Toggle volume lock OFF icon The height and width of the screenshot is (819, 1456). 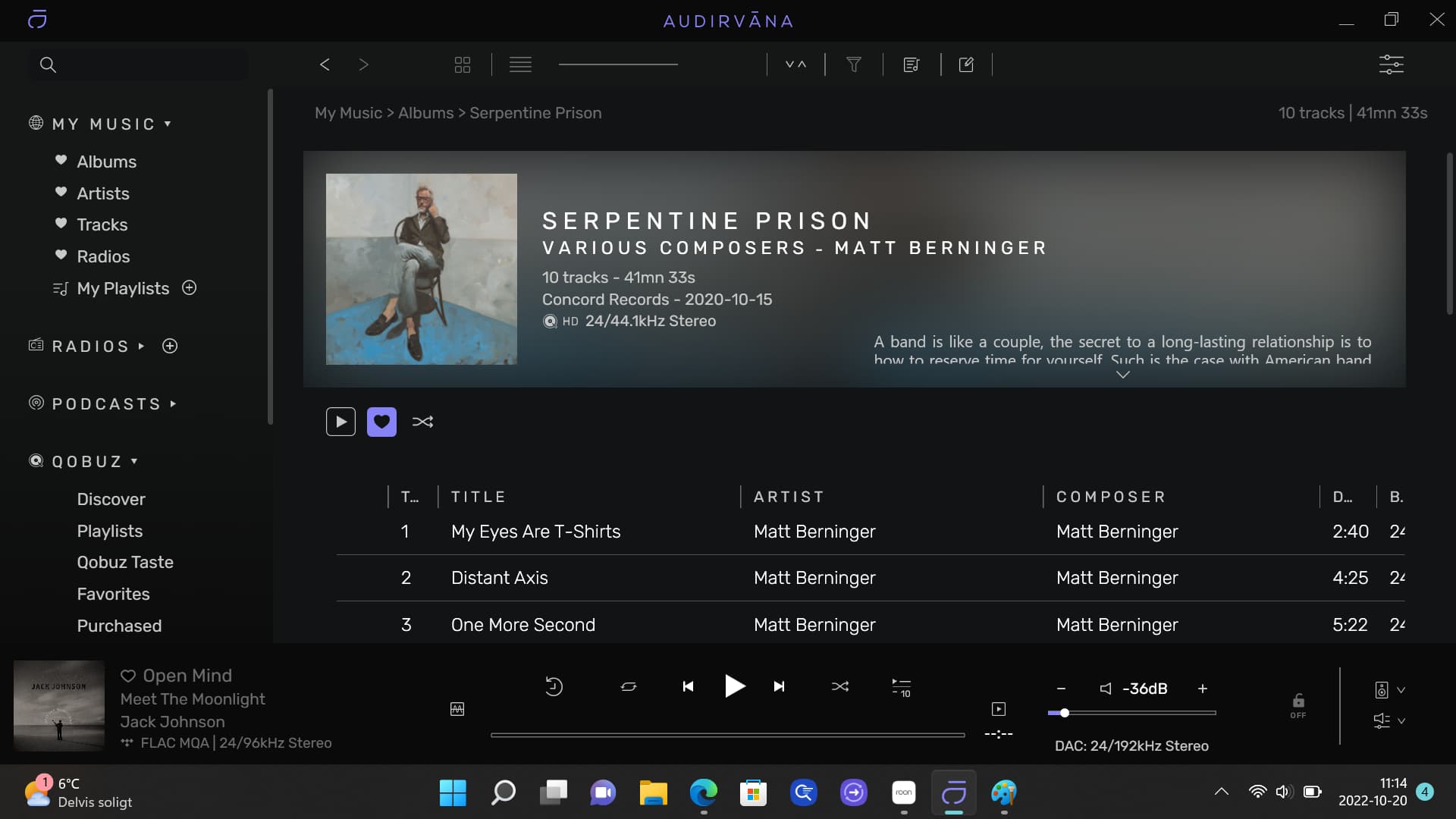[1298, 705]
